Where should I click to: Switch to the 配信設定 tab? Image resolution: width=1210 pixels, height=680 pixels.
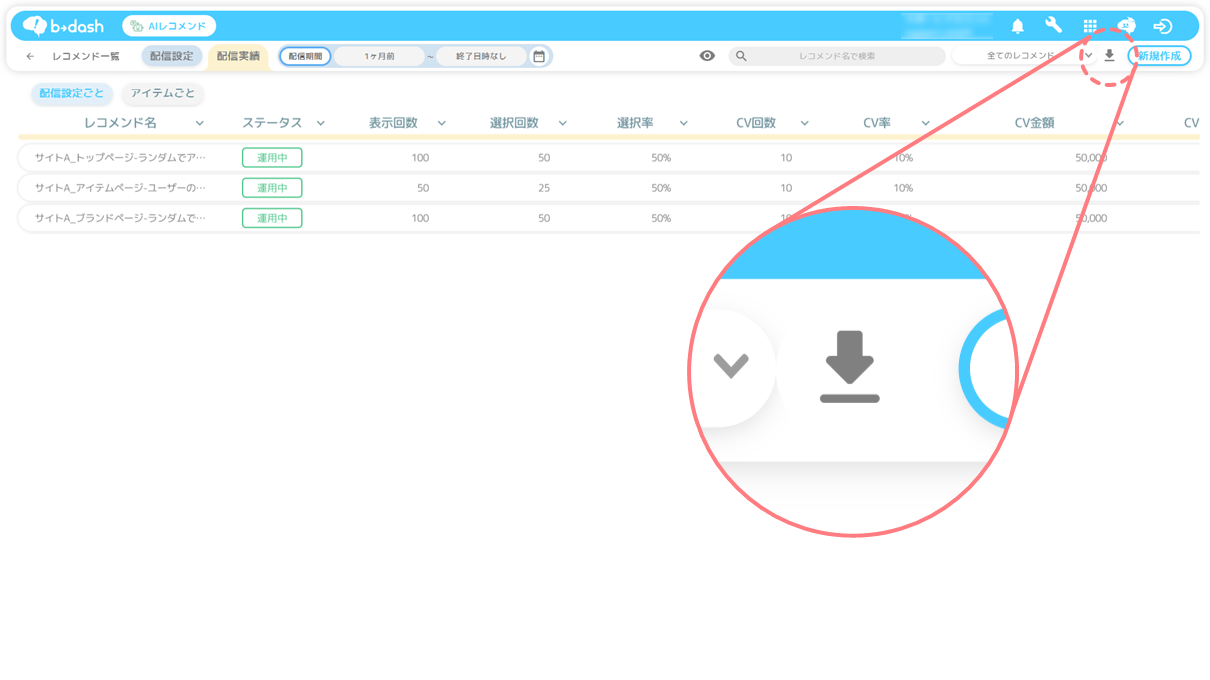point(172,56)
